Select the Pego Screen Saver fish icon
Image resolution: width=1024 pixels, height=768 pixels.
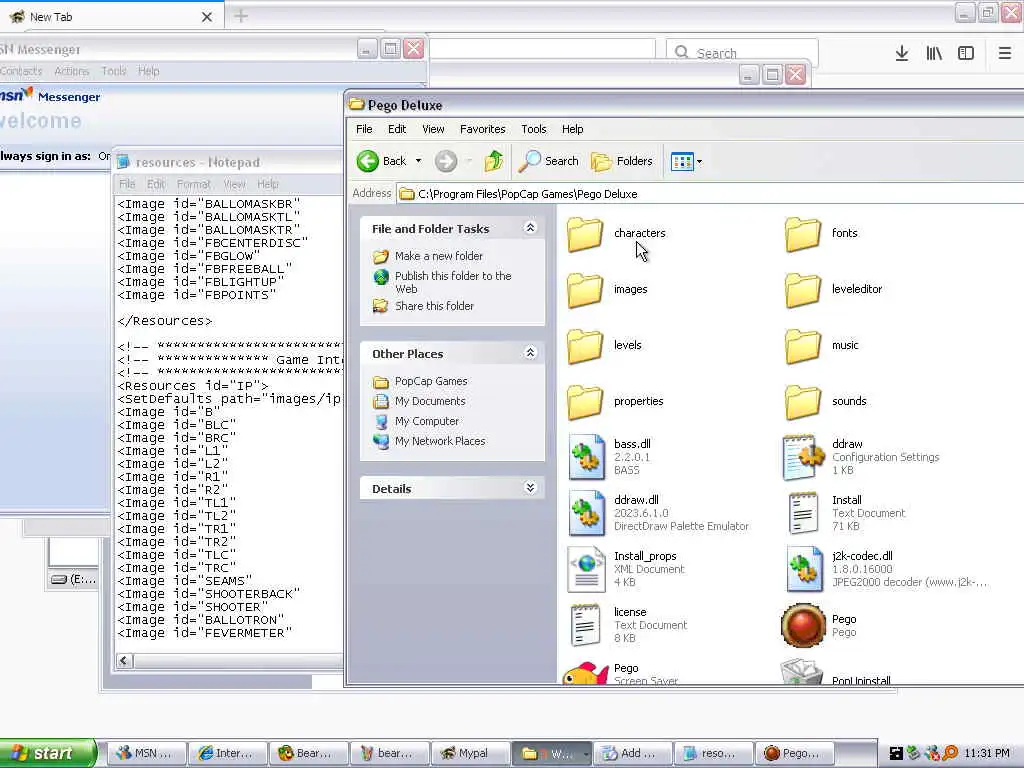(585, 673)
